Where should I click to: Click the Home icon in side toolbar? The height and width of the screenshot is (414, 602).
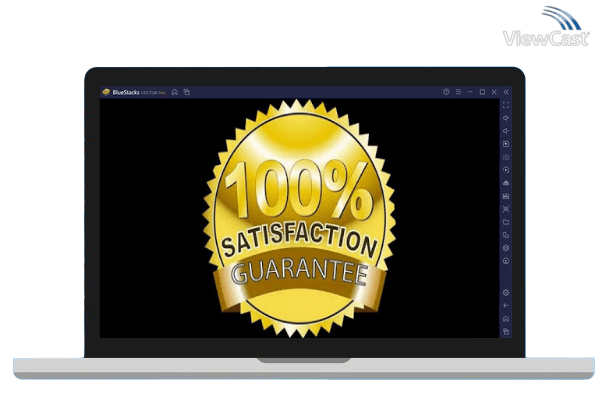[506, 319]
